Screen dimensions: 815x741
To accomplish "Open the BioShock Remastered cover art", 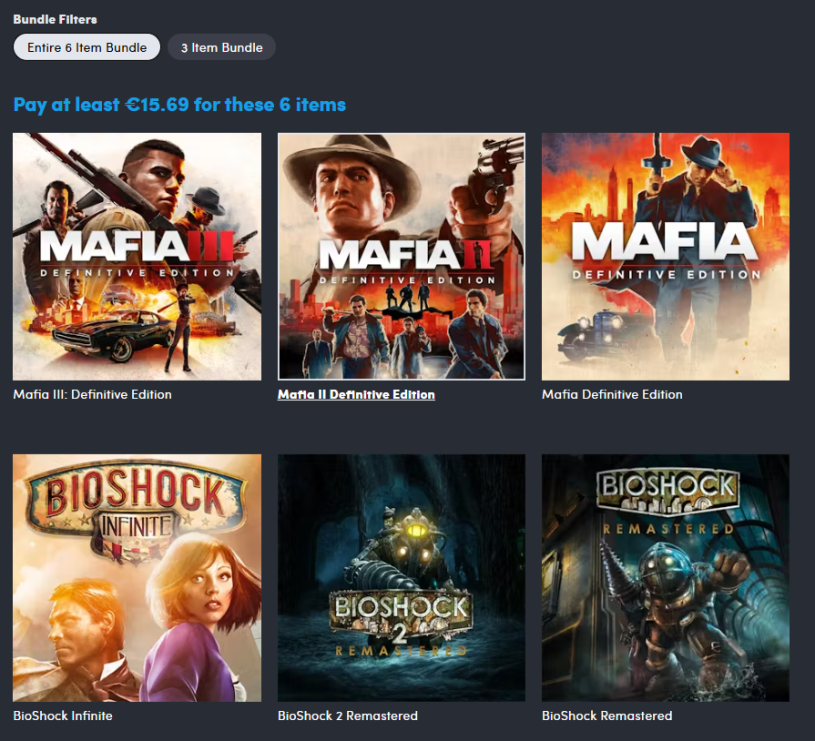I will [664, 577].
